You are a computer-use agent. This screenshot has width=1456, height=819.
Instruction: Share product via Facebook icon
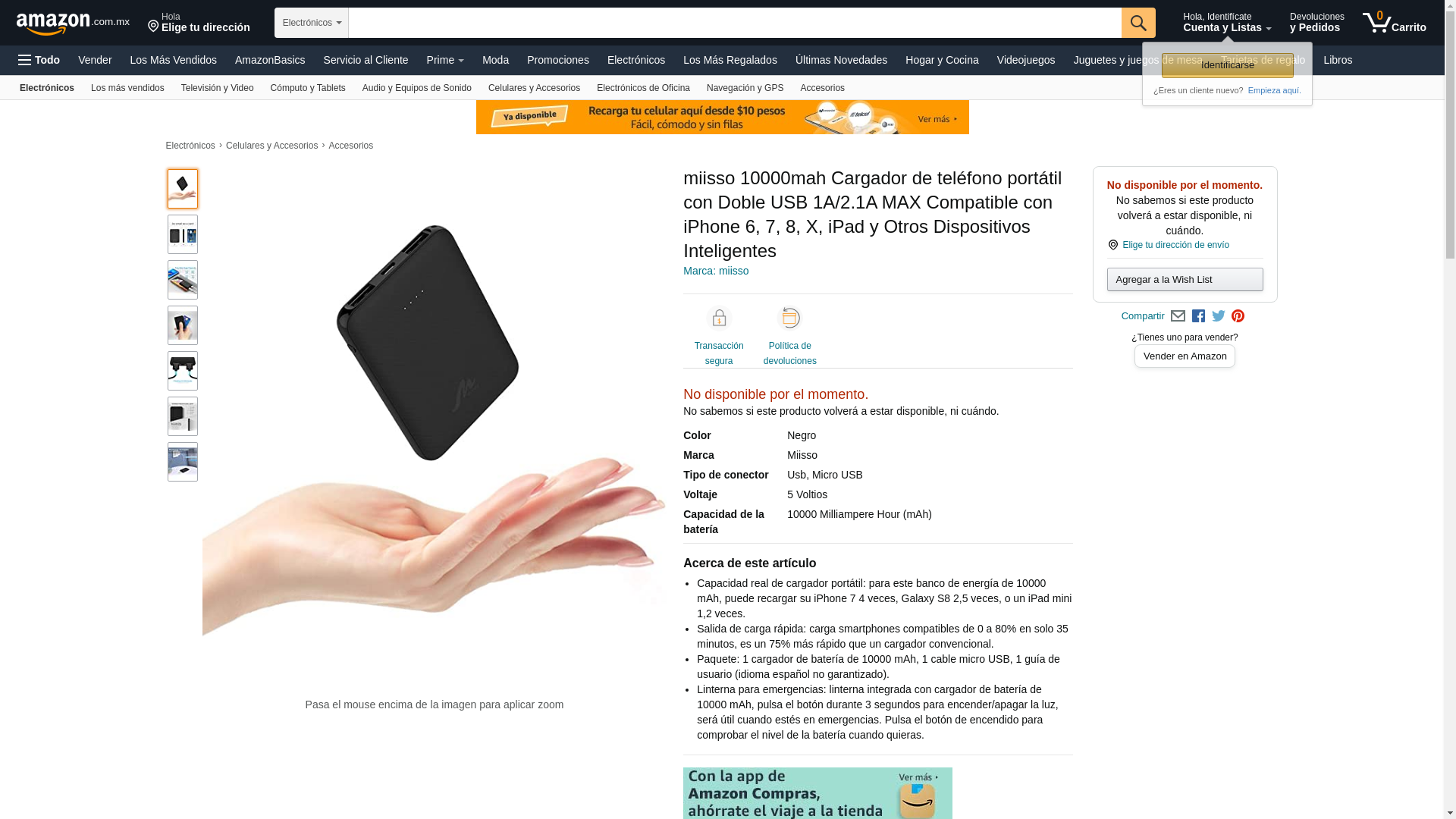click(x=1198, y=316)
